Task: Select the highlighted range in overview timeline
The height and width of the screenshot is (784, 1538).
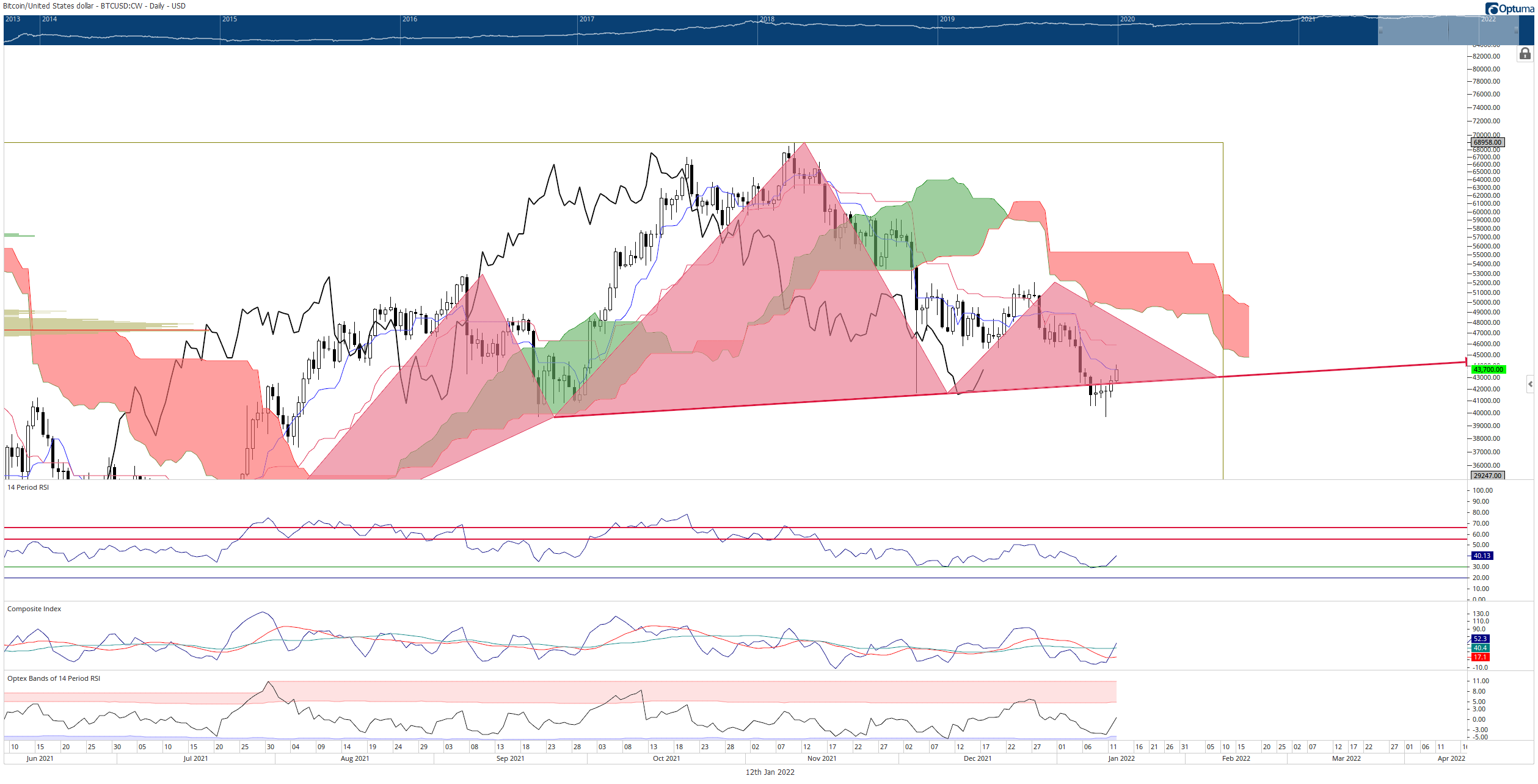Action: pos(1448,30)
